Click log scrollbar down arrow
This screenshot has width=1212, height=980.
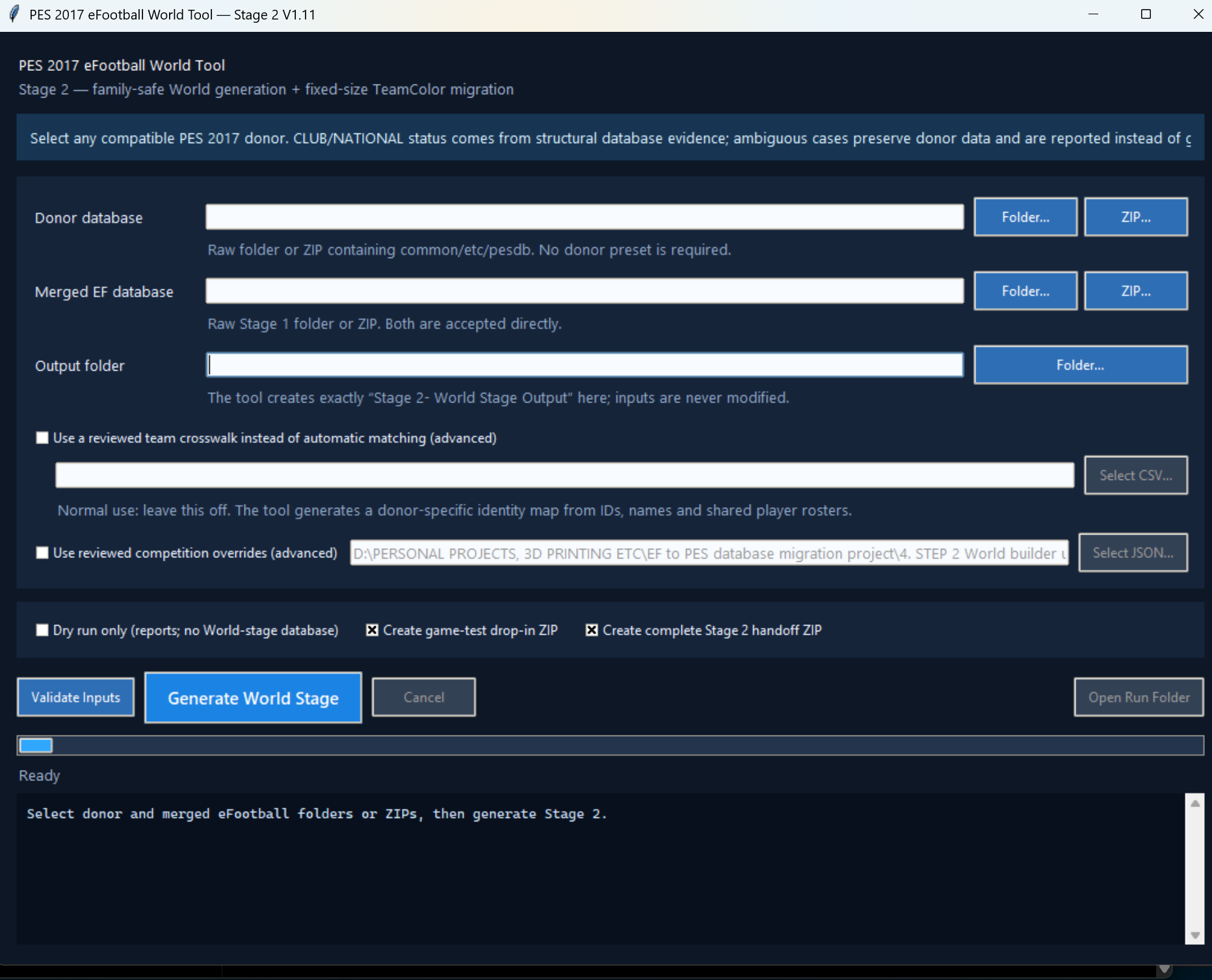coord(1195,936)
